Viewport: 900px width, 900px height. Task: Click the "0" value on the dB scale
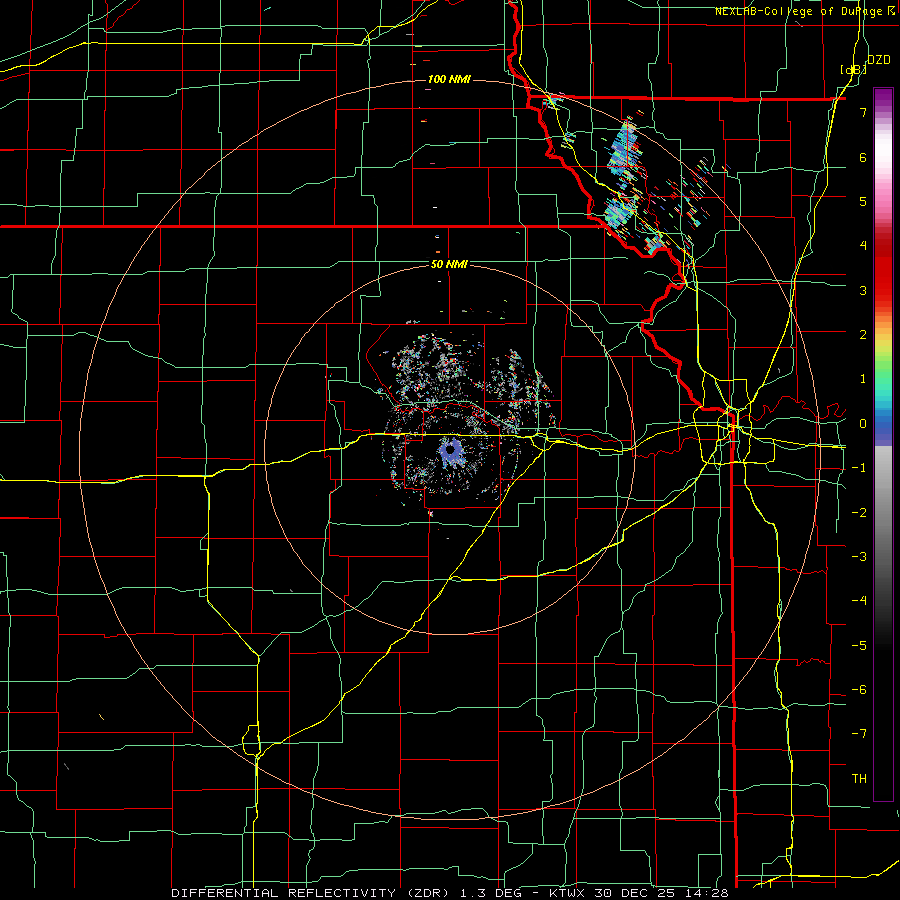(x=863, y=424)
